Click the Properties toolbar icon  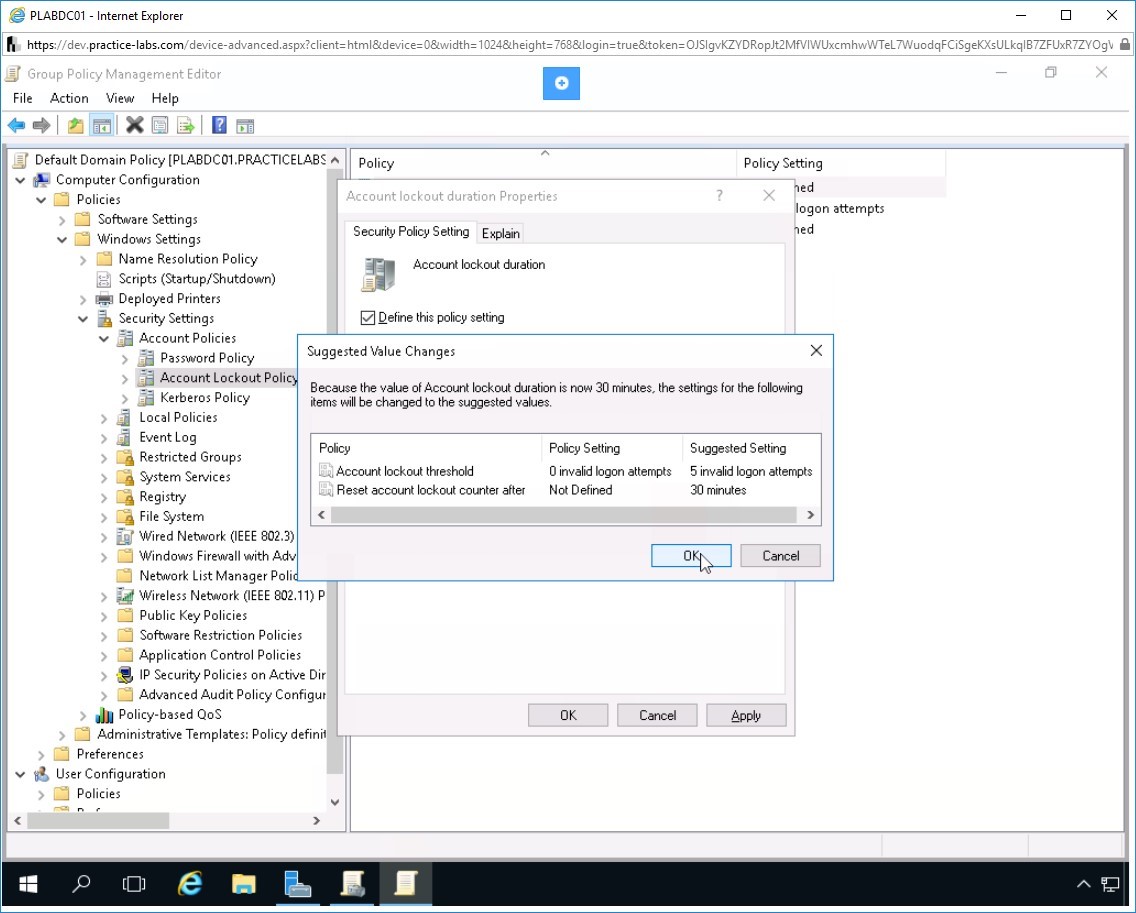(159, 125)
